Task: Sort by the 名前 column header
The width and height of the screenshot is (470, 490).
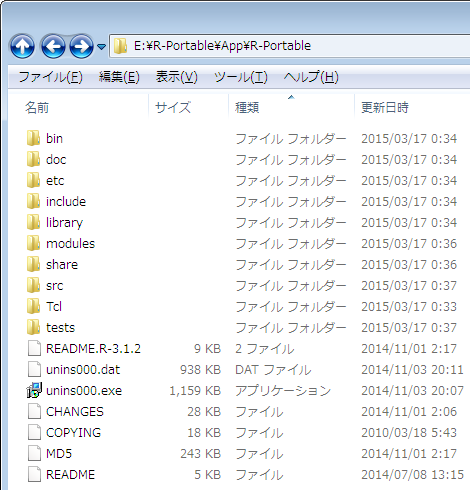Action: pyautogui.click(x=78, y=107)
